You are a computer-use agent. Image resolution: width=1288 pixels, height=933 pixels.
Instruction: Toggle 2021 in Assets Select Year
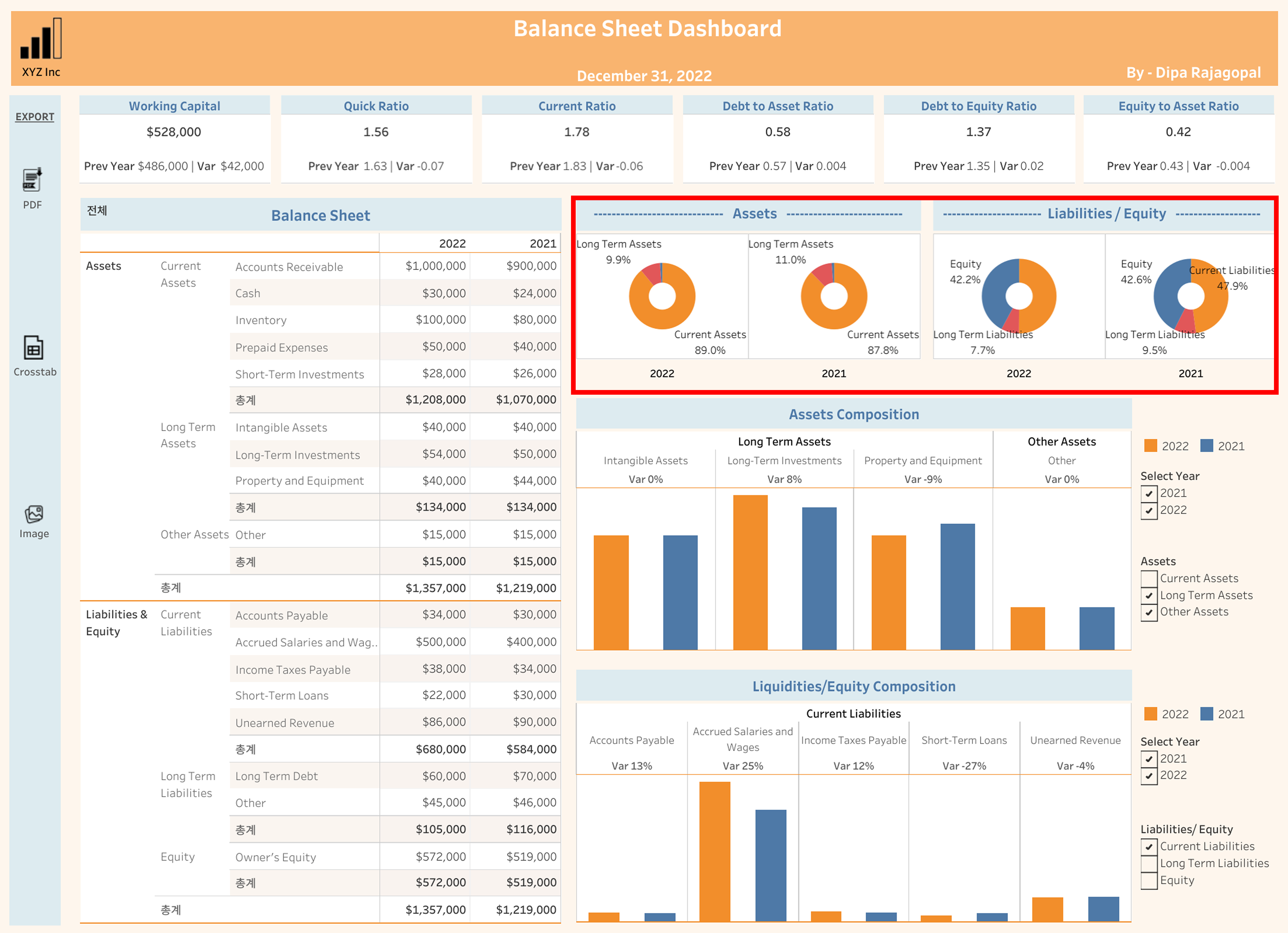pyautogui.click(x=1149, y=493)
